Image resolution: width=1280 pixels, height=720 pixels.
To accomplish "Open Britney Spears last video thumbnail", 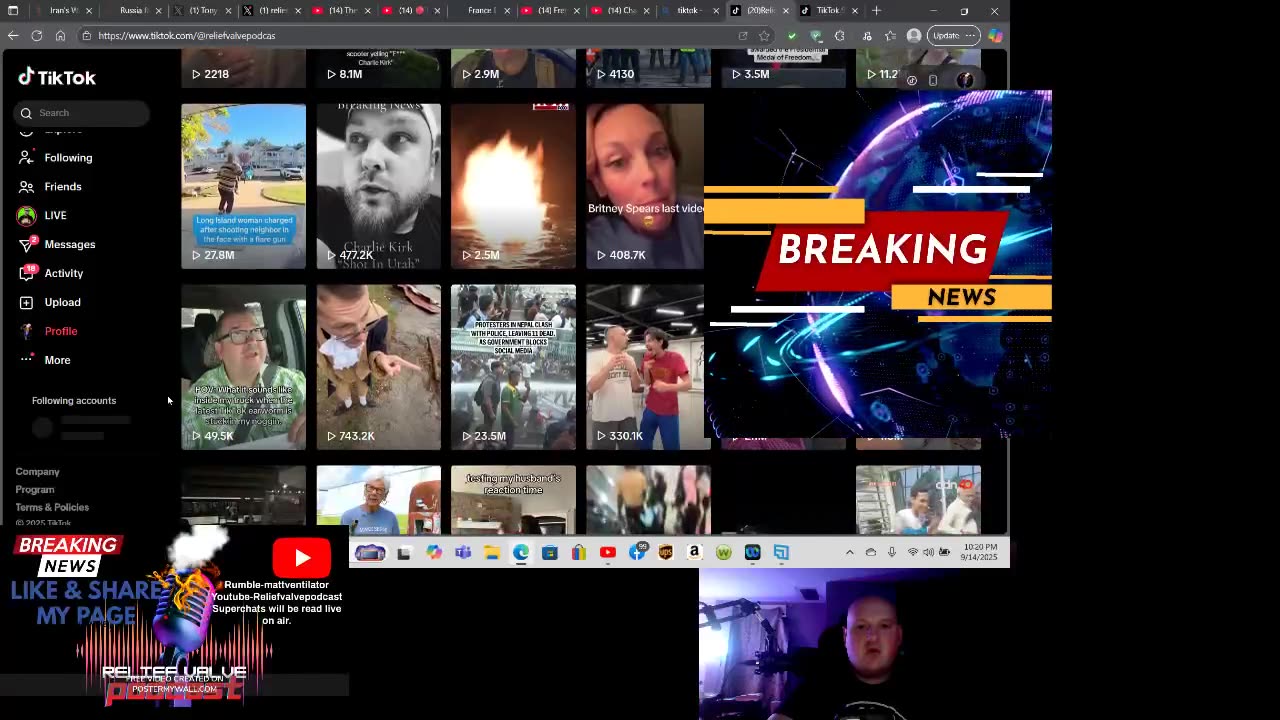I will tap(645, 186).
